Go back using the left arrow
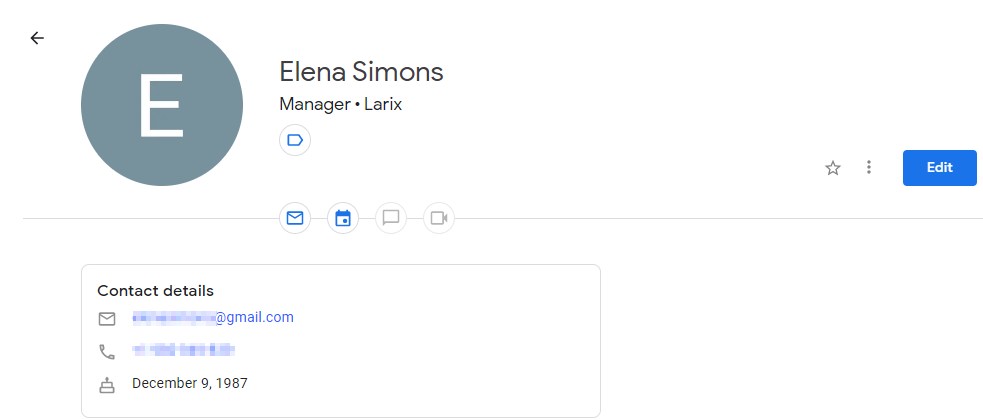The height and width of the screenshot is (420, 983). 37,38
